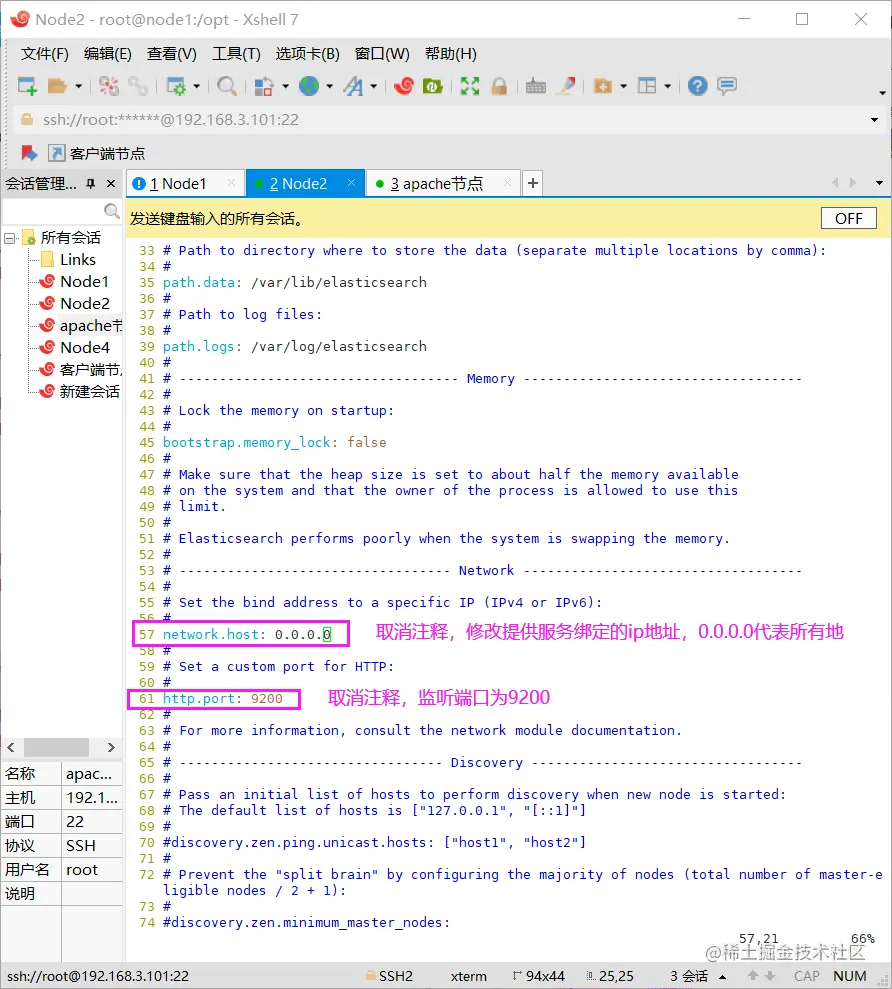Click the Open session folder icon
892x989 pixels.
click(57, 86)
